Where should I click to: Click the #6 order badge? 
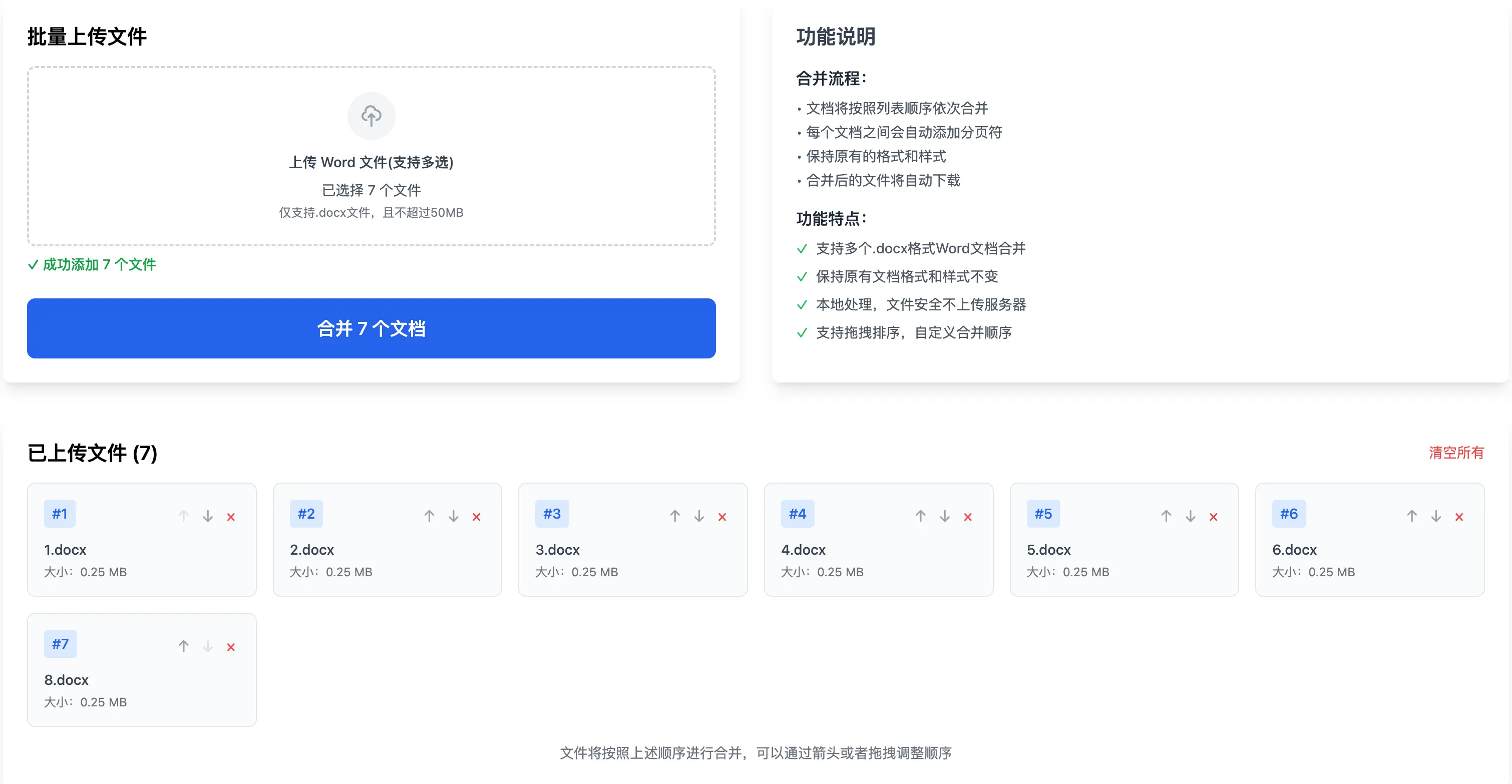1289,514
